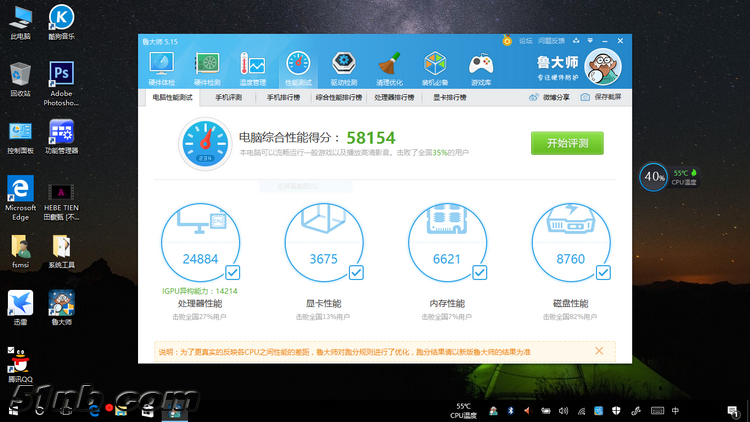
Task: Toggle the 内存性能 test checkbox
Action: 479,272
